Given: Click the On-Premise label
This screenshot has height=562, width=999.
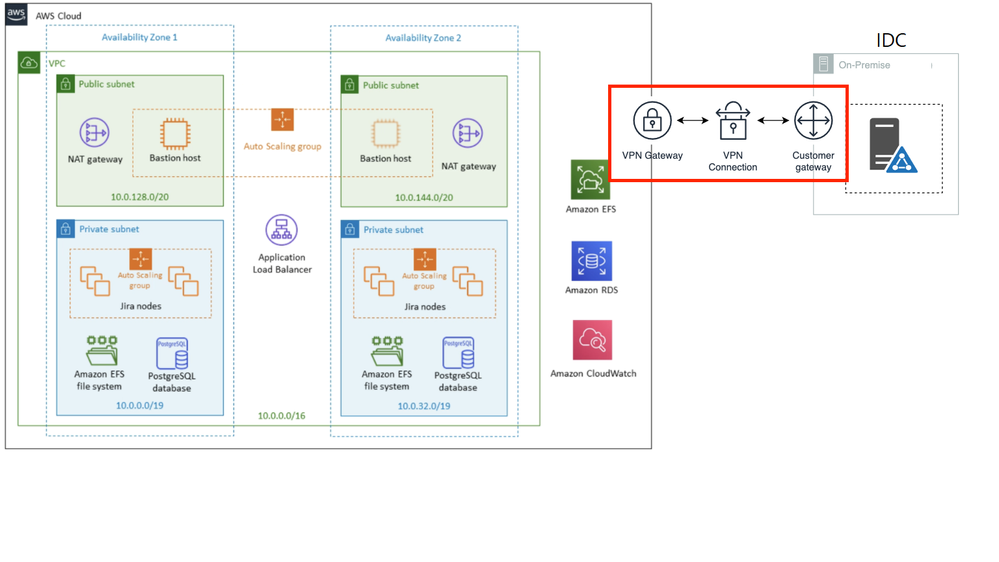Looking at the screenshot, I should pos(864,65).
